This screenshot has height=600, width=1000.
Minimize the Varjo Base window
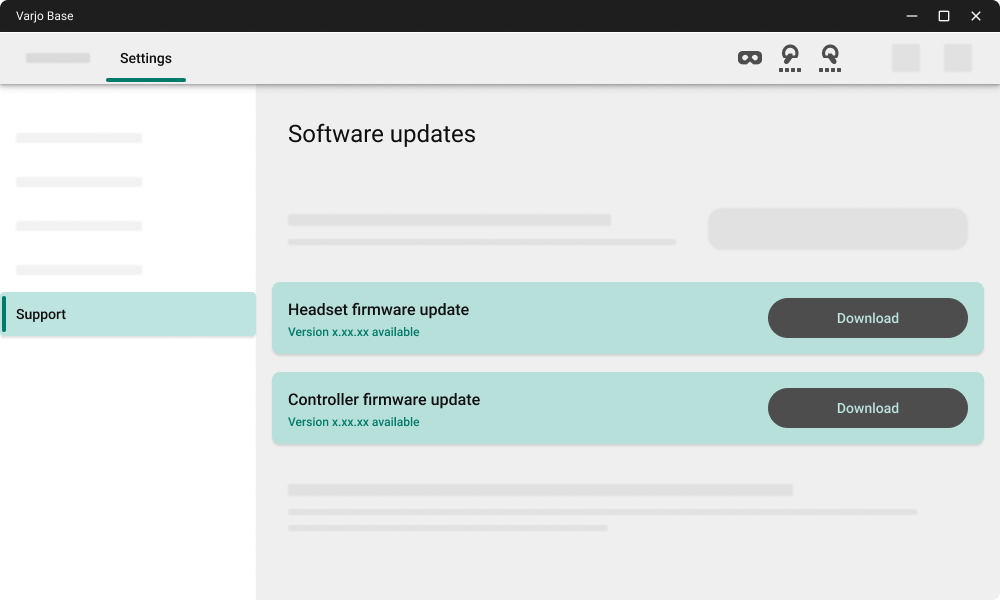[x=912, y=16]
